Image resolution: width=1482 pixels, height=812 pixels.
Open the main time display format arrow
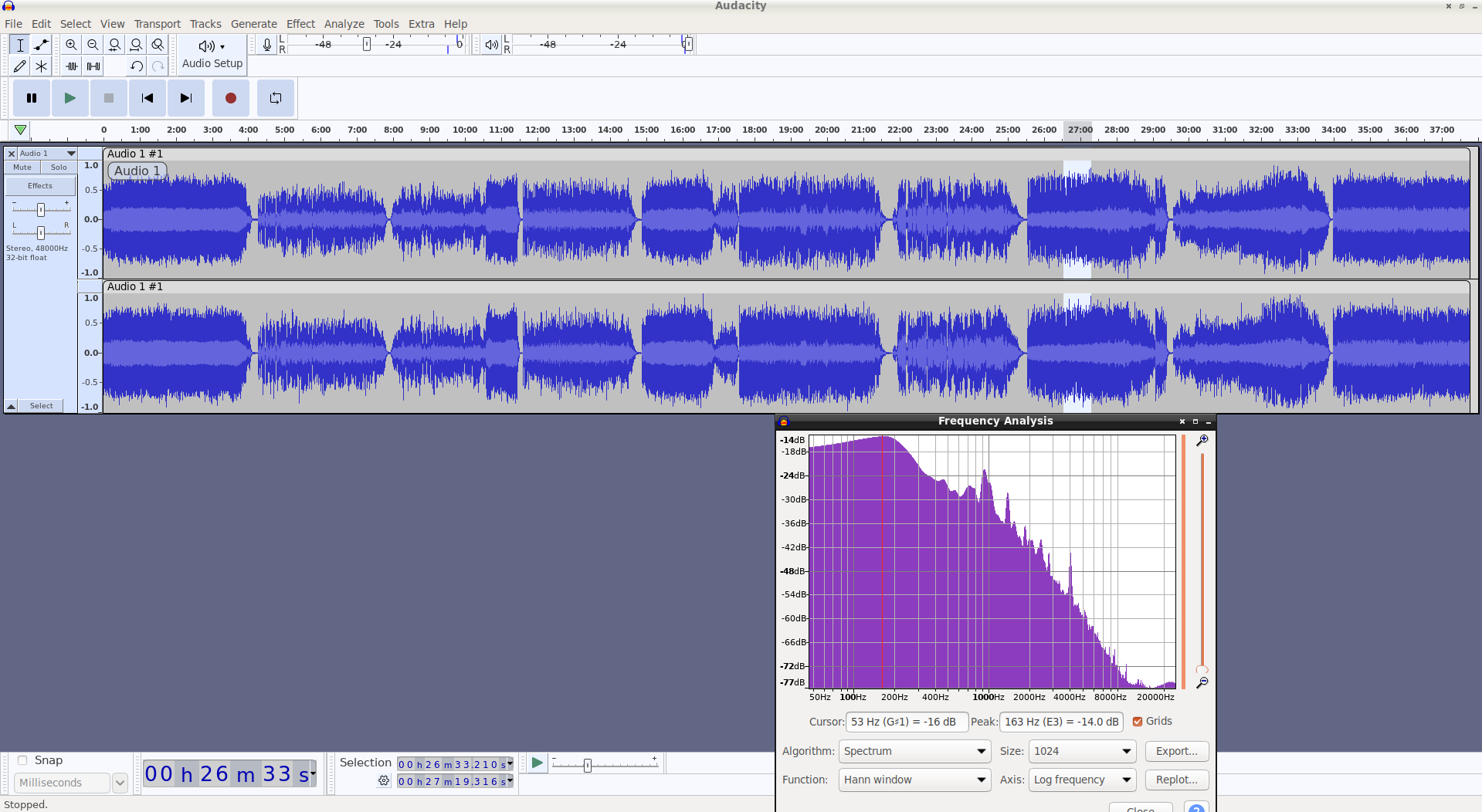pyautogui.click(x=313, y=773)
